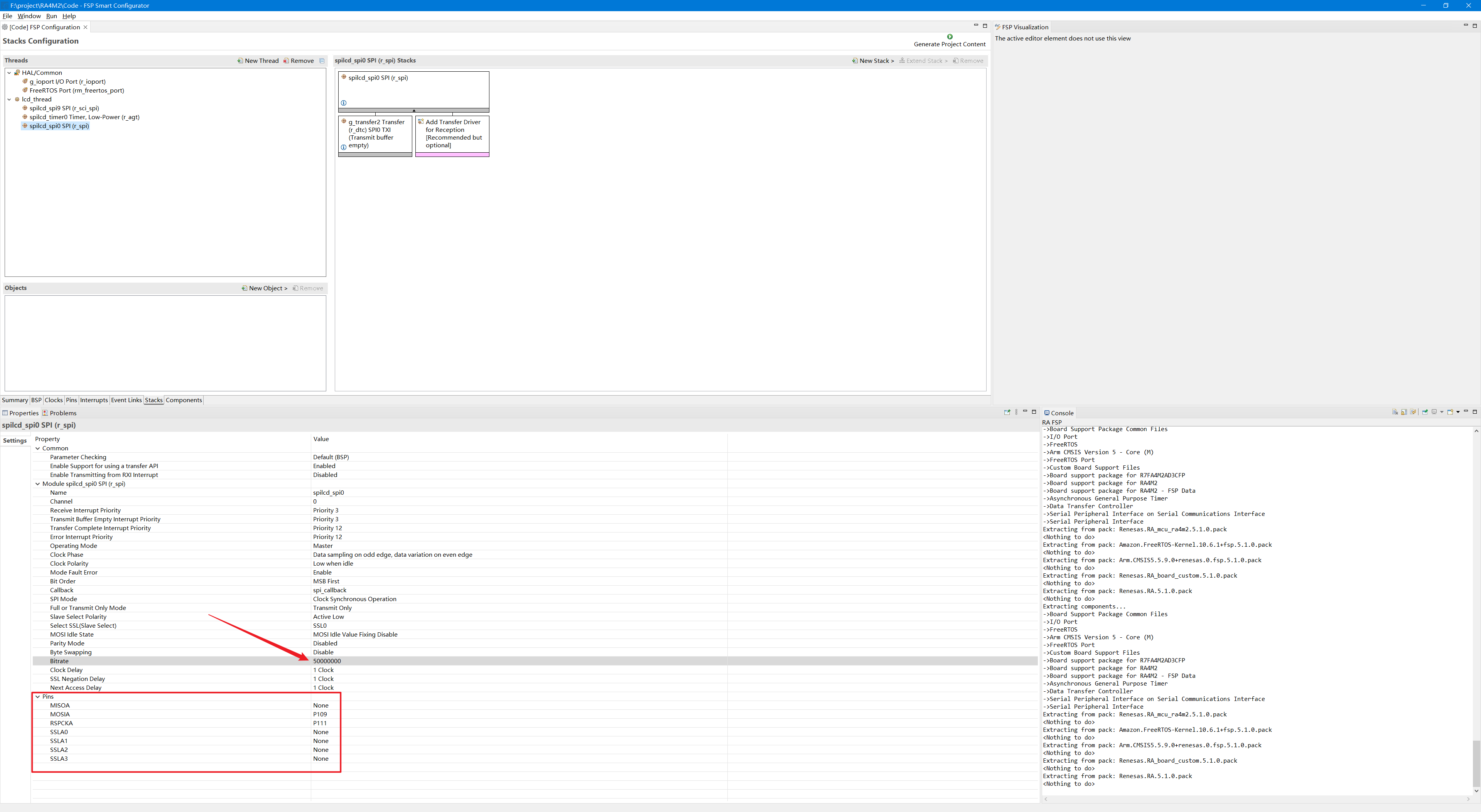The height and width of the screenshot is (812, 1481).
Task: Click the info icon on g_transfer2 block
Action: coord(344,147)
